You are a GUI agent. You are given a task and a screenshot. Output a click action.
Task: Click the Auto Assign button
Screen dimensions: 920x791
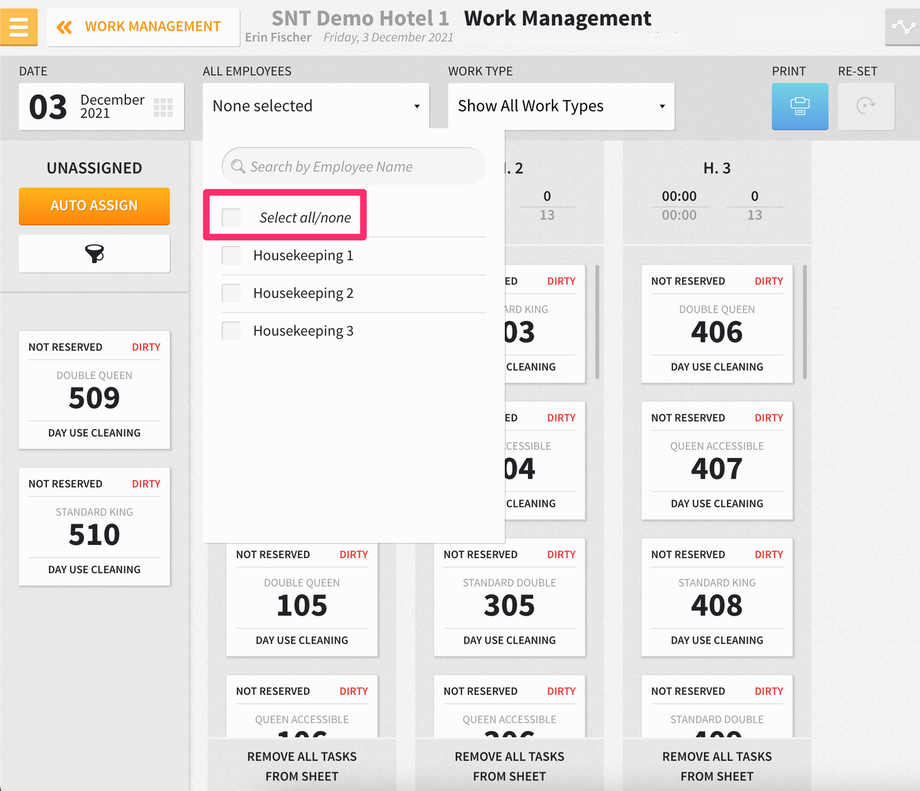pos(94,206)
